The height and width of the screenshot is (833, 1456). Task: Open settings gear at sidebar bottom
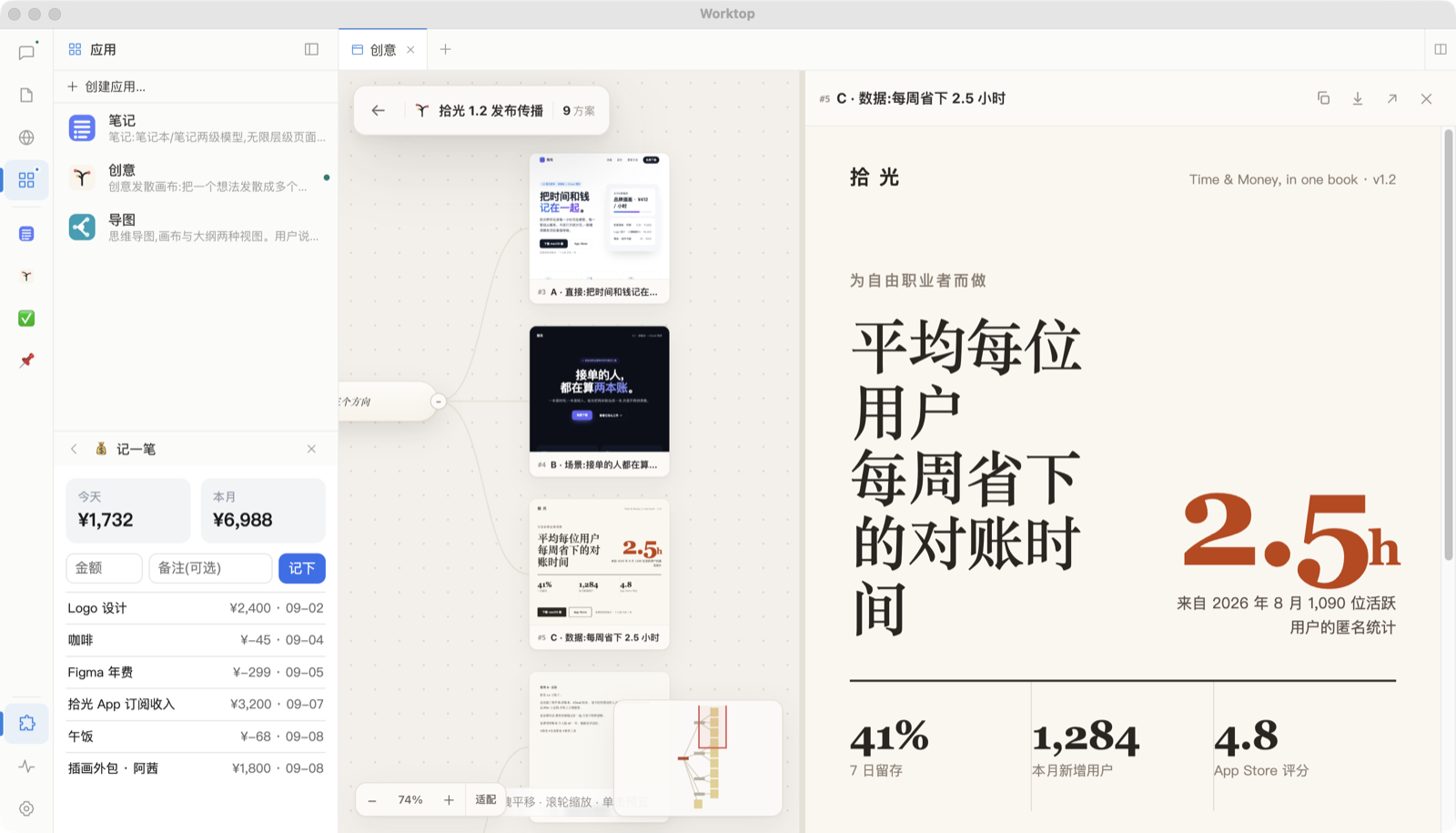26,808
